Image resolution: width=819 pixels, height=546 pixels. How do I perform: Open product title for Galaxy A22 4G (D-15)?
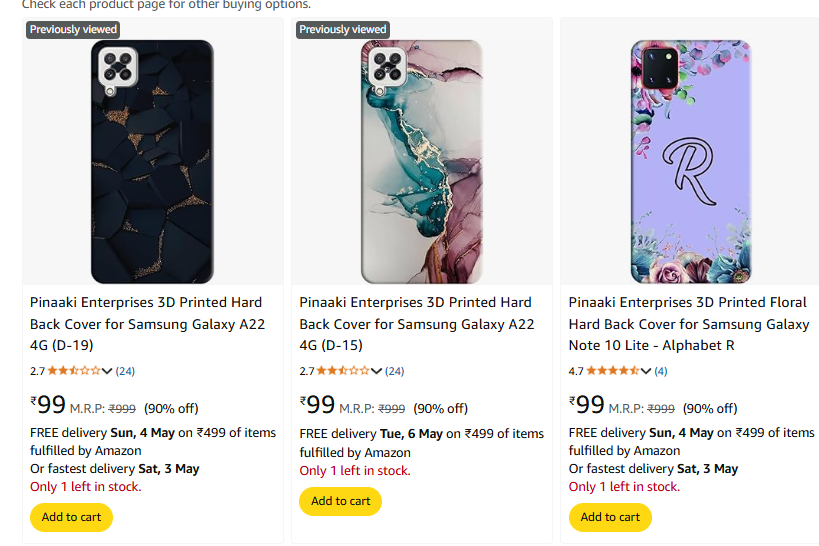(x=417, y=324)
